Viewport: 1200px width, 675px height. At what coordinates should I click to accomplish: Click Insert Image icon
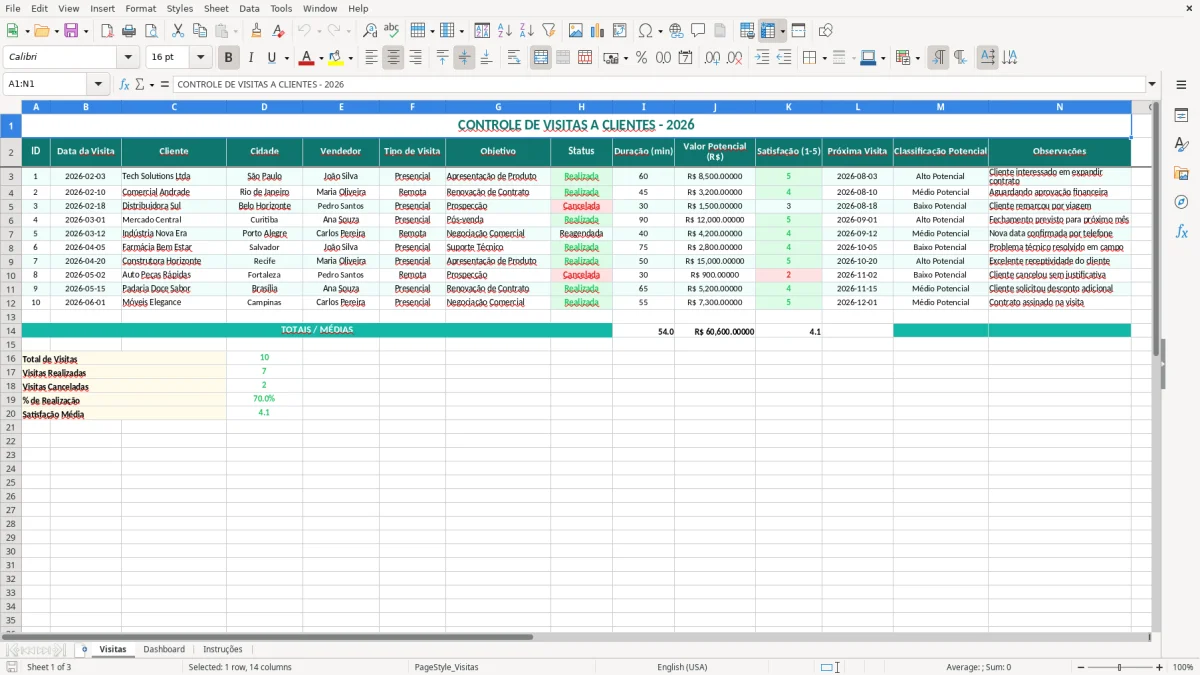[576, 31]
